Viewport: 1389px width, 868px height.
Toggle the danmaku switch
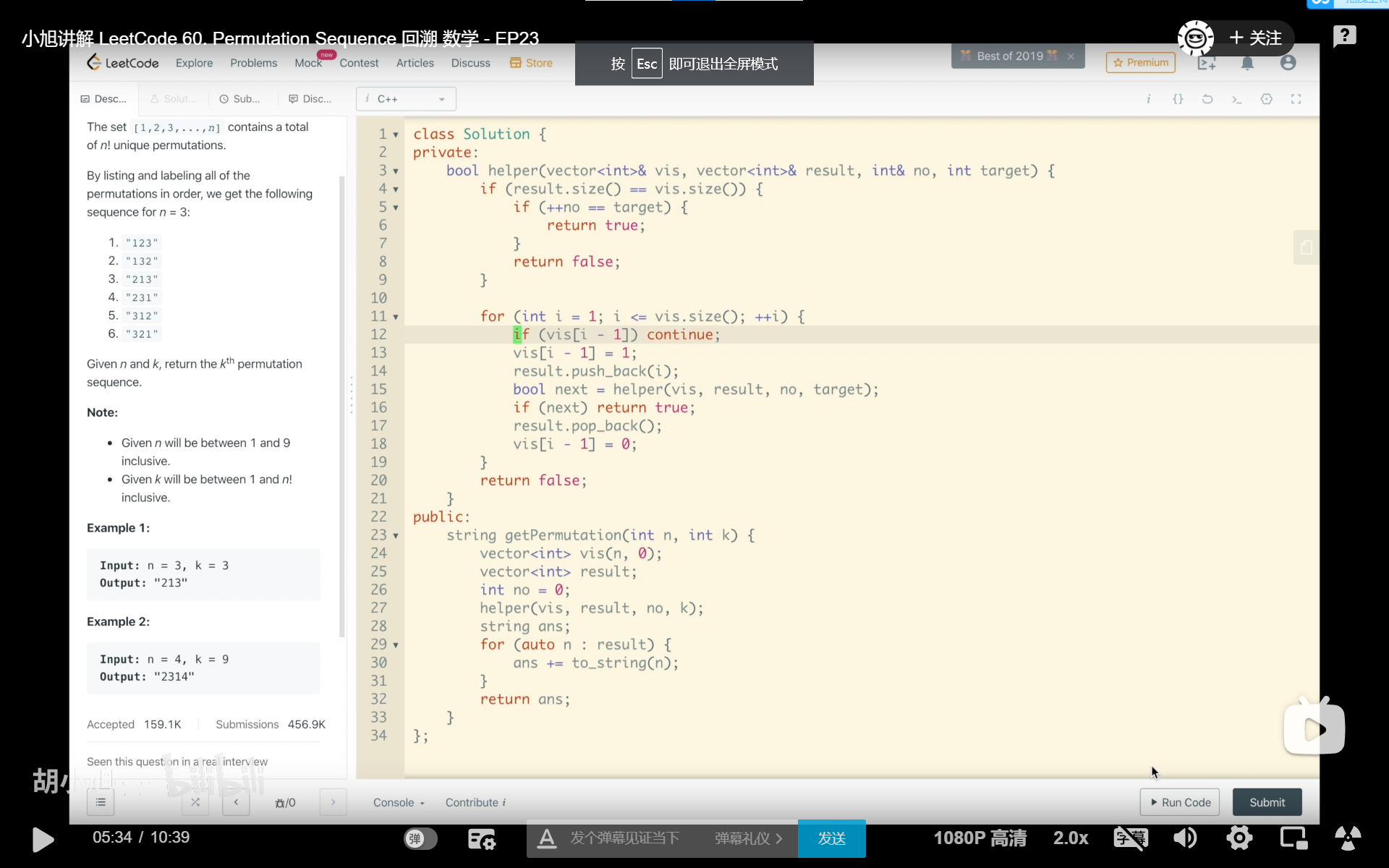tap(420, 838)
